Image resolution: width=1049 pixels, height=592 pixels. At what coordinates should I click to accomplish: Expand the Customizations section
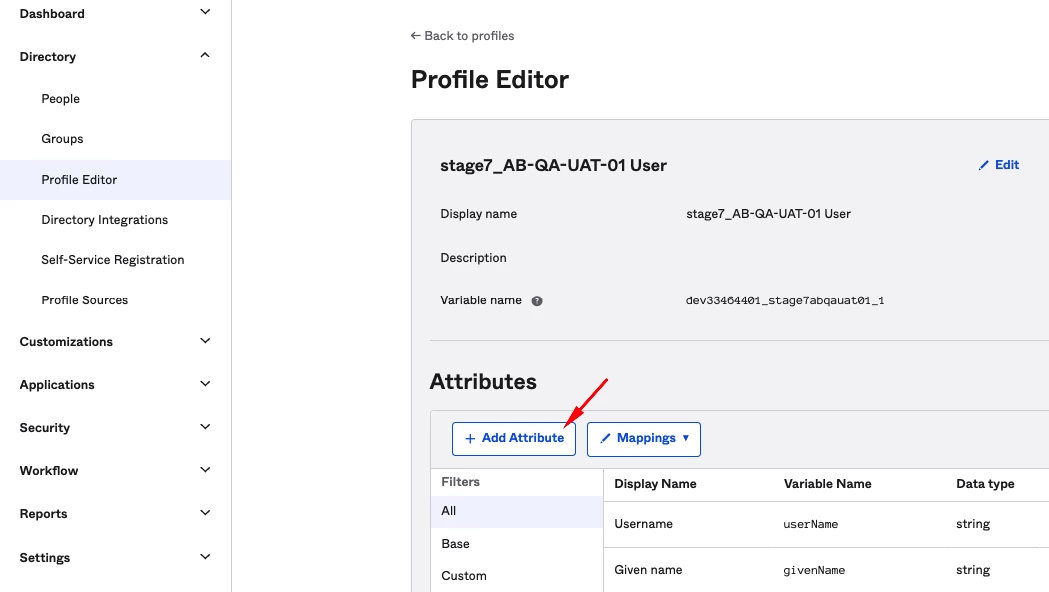205,341
